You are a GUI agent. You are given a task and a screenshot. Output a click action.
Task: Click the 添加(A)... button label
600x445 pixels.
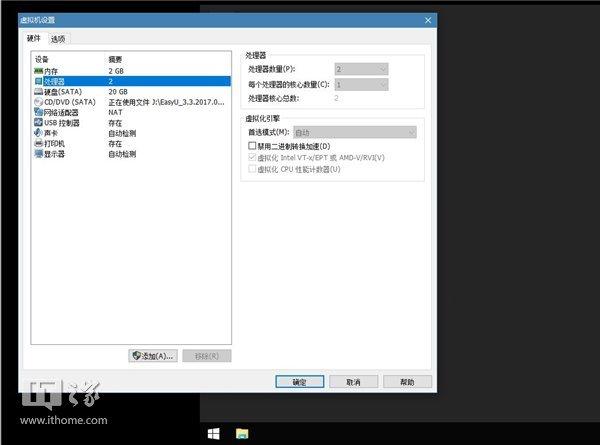[159, 356]
